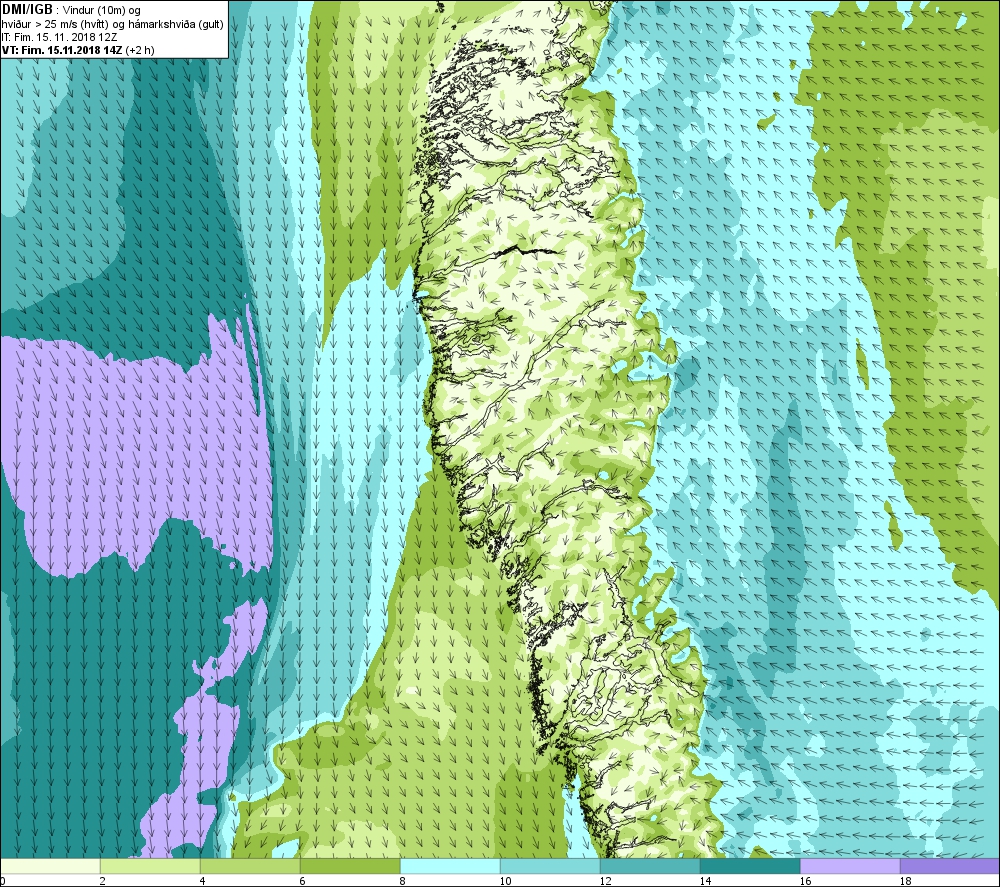Click the 12–14 m/s teal legend swatch

650,866
